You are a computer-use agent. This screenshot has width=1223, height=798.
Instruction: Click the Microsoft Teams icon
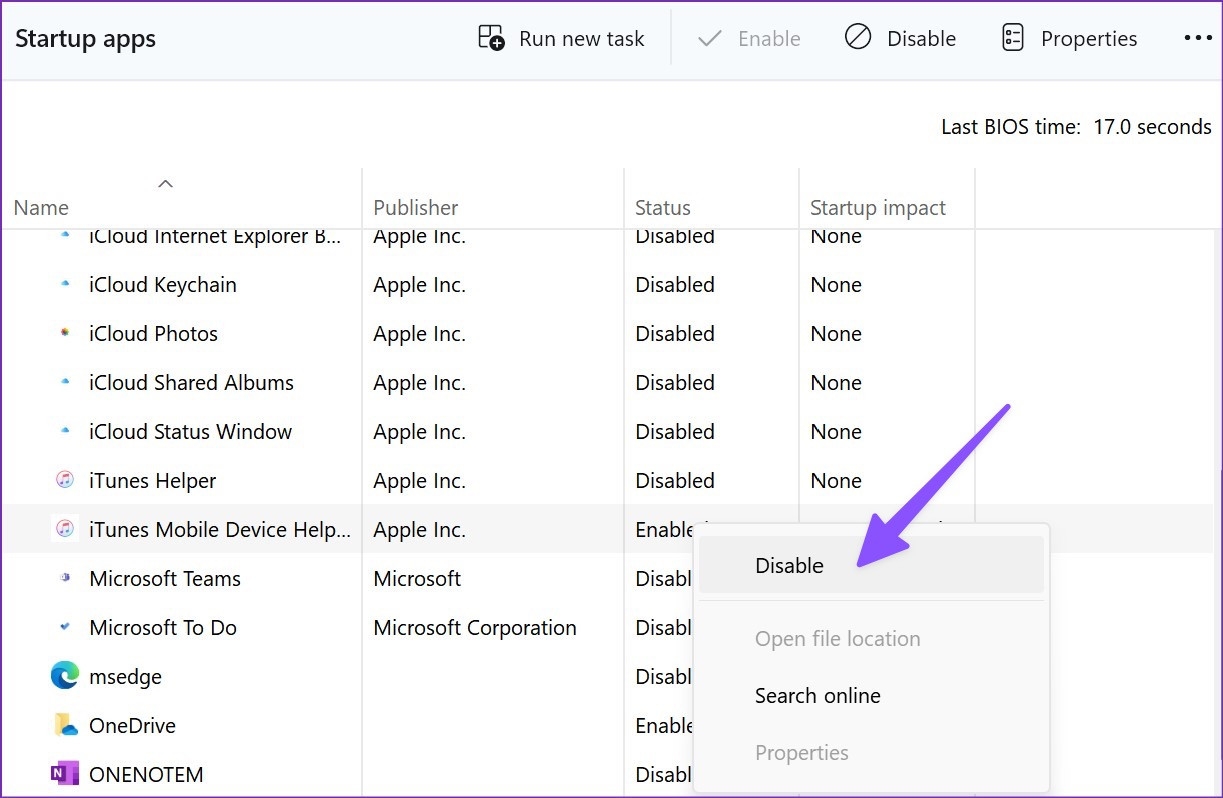coord(63,578)
